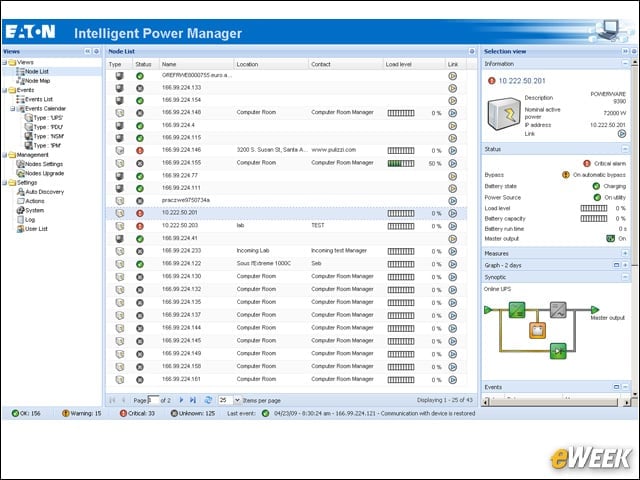The height and width of the screenshot is (480, 640).
Task: Open the Log page
Action: coord(30,220)
